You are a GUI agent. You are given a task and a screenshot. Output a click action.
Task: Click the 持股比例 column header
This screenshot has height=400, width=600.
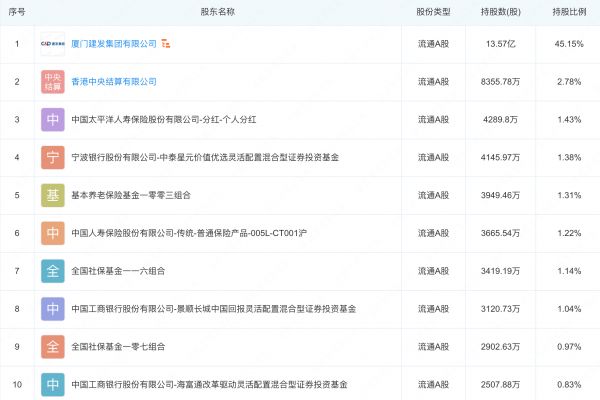(x=567, y=12)
